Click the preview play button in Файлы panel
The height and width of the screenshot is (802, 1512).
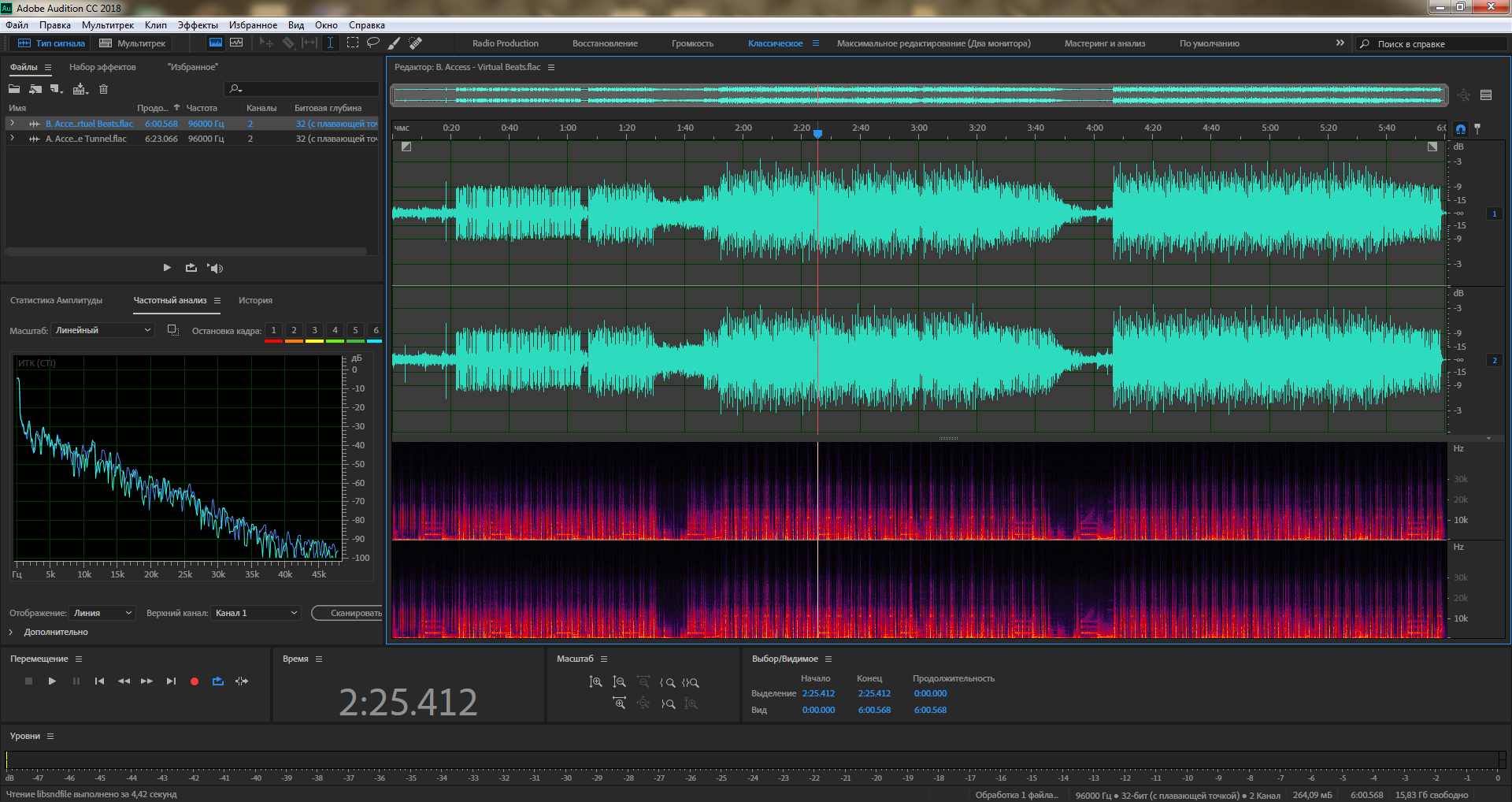point(167,268)
